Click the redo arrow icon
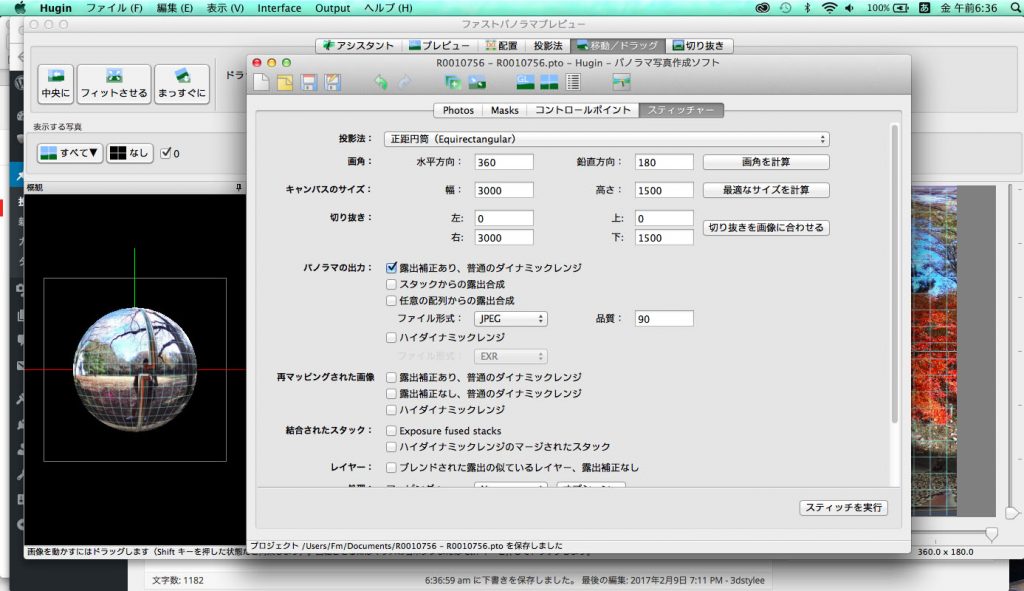The height and width of the screenshot is (591, 1024). 405,82
